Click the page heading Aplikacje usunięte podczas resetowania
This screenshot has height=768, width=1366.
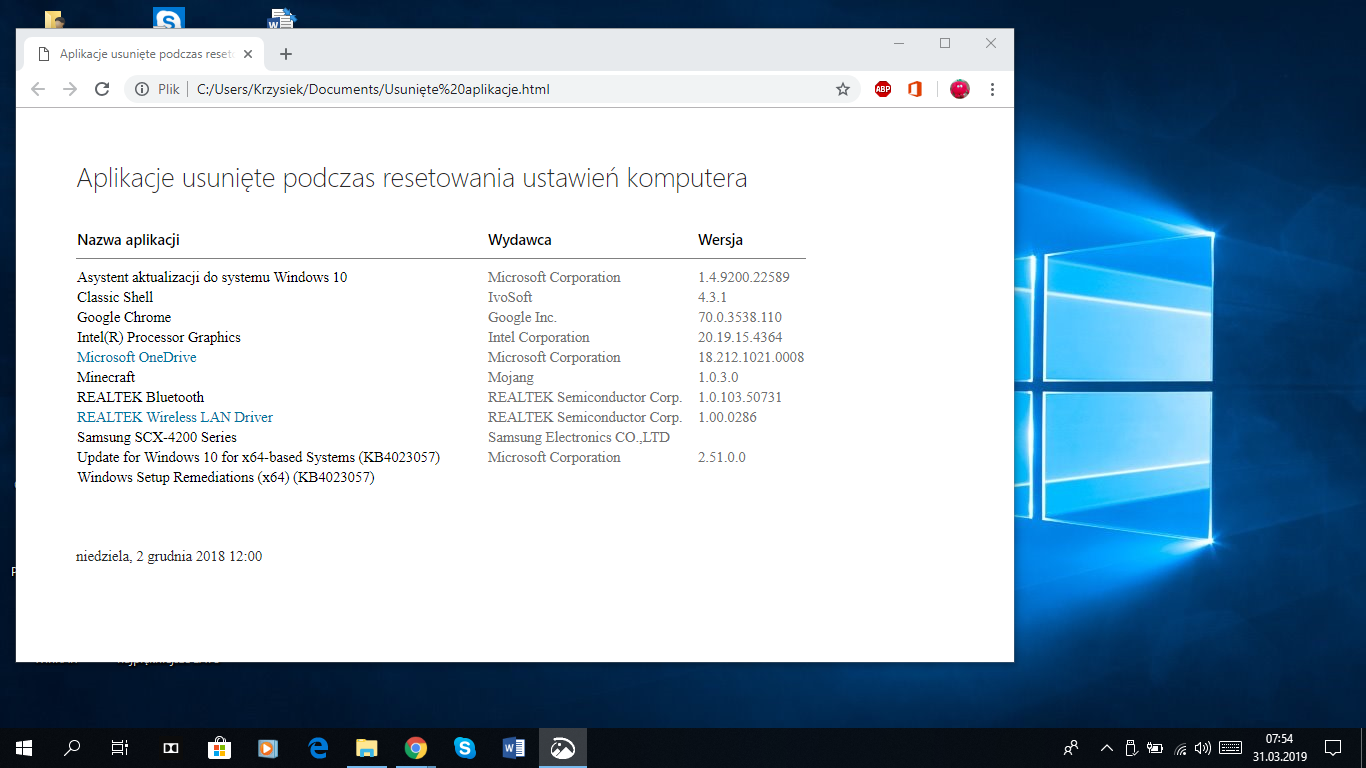click(x=412, y=179)
